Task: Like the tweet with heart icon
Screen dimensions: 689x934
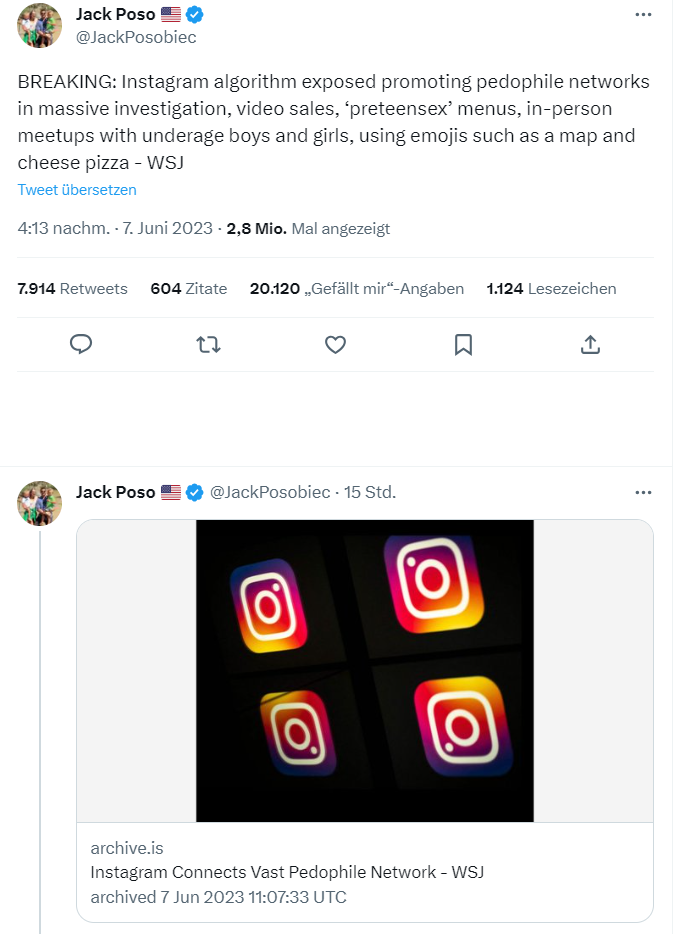Action: [336, 345]
